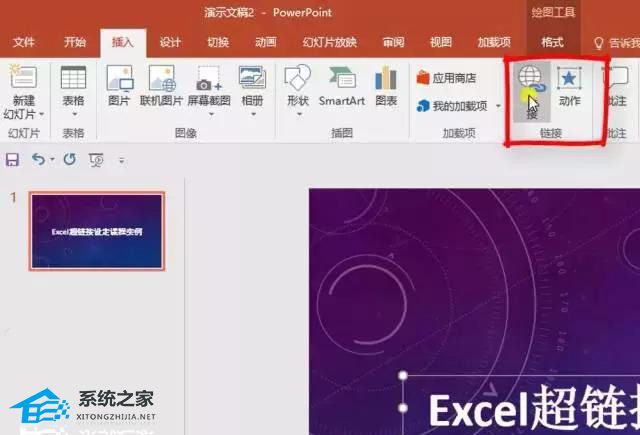Click the Photo Album (相册) icon
640x435 pixels.
pyautogui.click(x=252, y=78)
